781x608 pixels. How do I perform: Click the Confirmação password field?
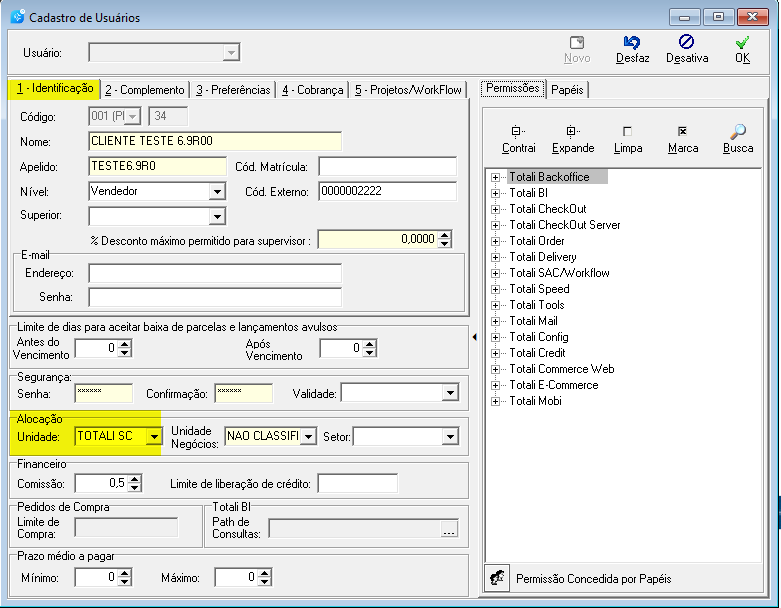(244, 393)
